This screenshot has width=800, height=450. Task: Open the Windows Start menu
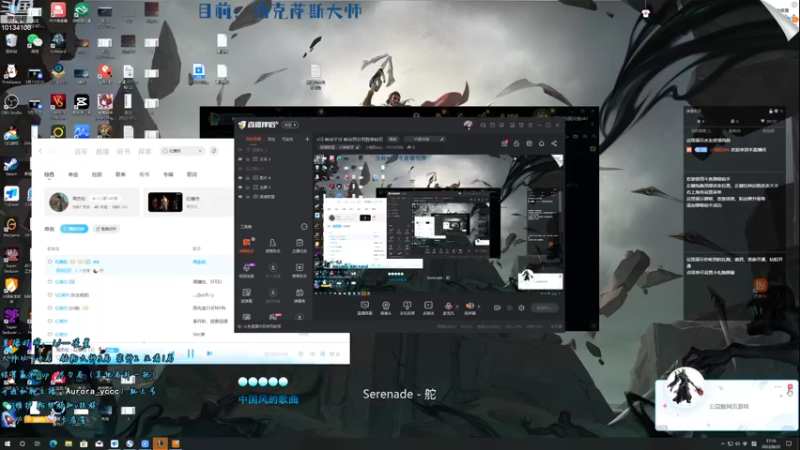pos(7,444)
